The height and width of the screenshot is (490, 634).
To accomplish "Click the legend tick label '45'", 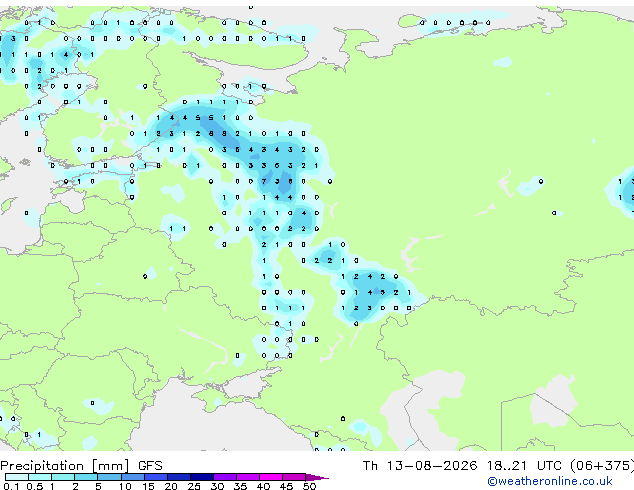I will point(286,486).
